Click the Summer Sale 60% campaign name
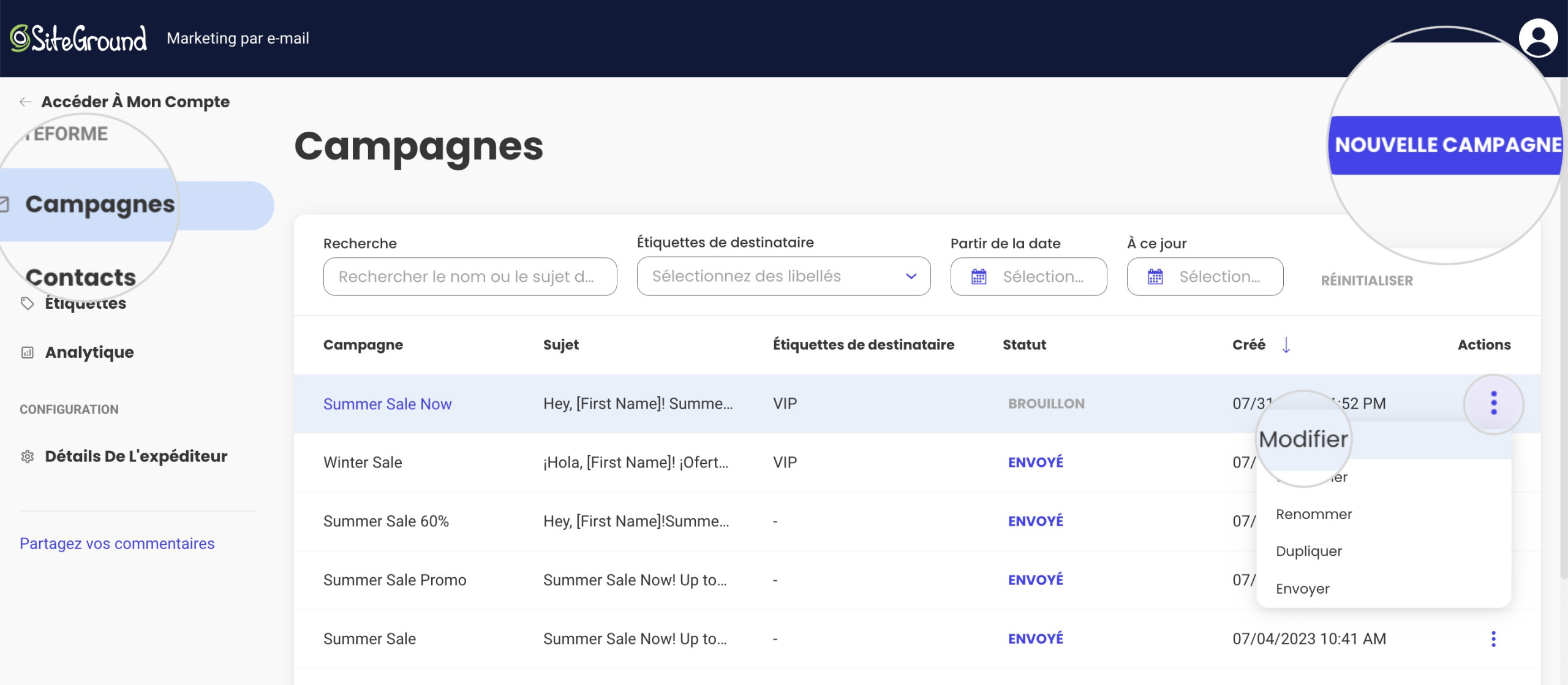This screenshot has height=685, width=1568. tap(386, 521)
